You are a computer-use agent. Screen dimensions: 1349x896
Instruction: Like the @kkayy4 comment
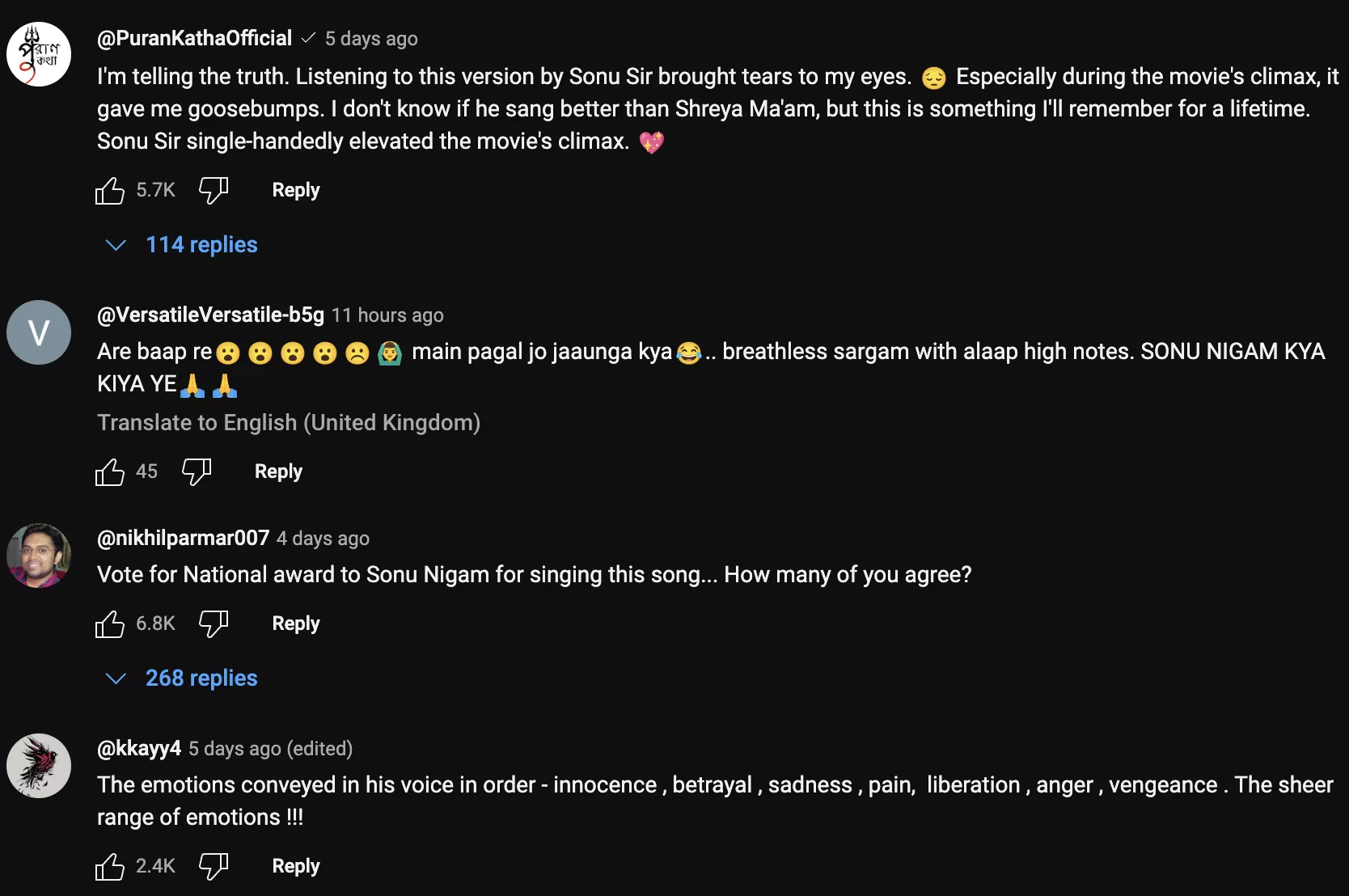tap(110, 867)
